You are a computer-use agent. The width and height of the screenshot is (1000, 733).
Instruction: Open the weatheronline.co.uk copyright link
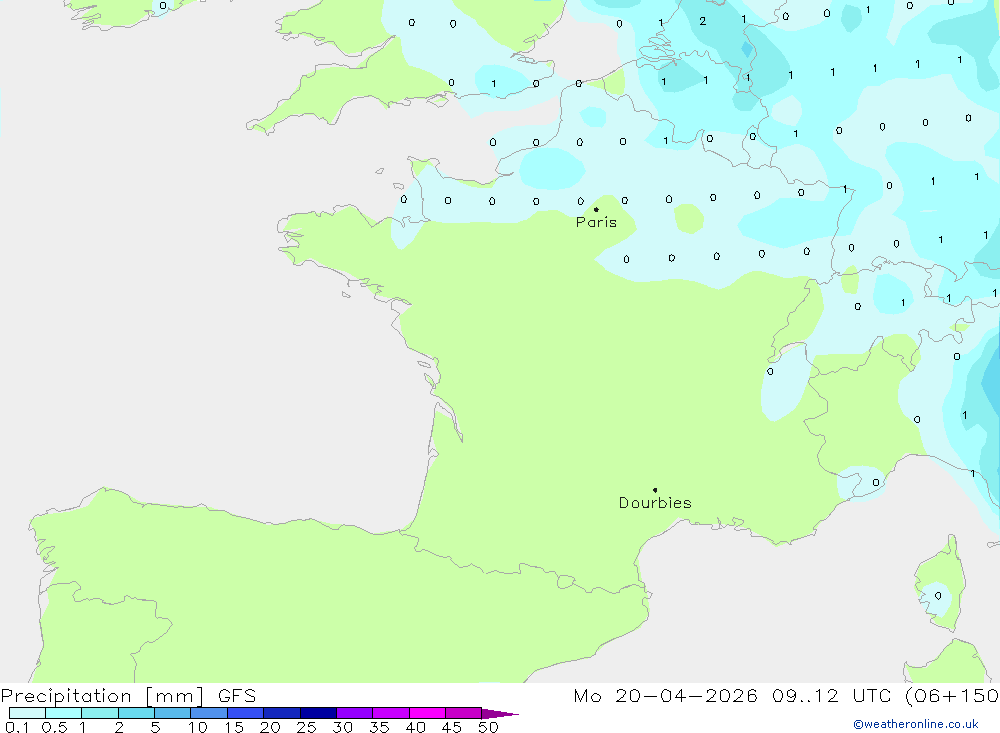pos(916,724)
